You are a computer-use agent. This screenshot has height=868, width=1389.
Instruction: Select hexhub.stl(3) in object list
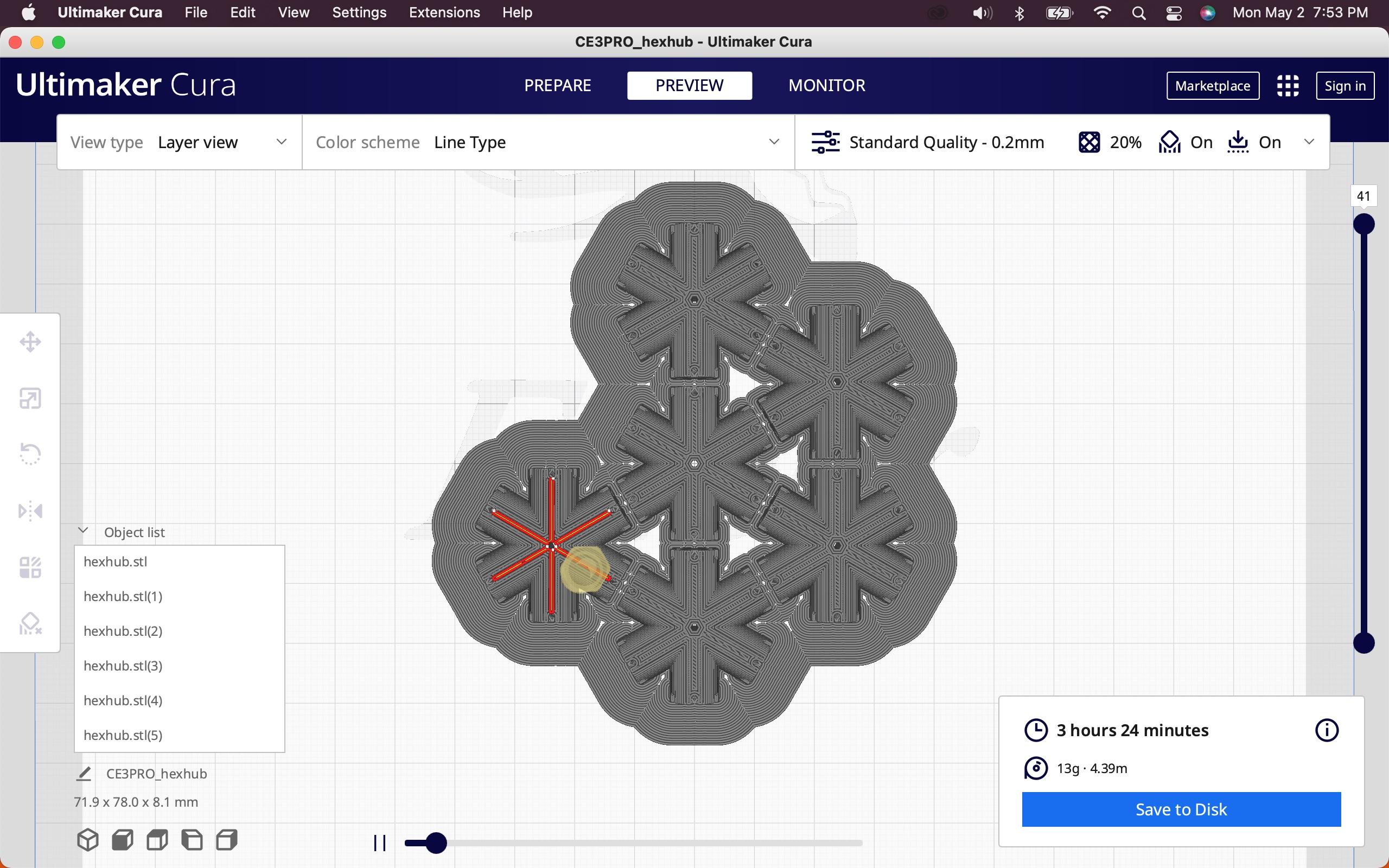click(122, 665)
